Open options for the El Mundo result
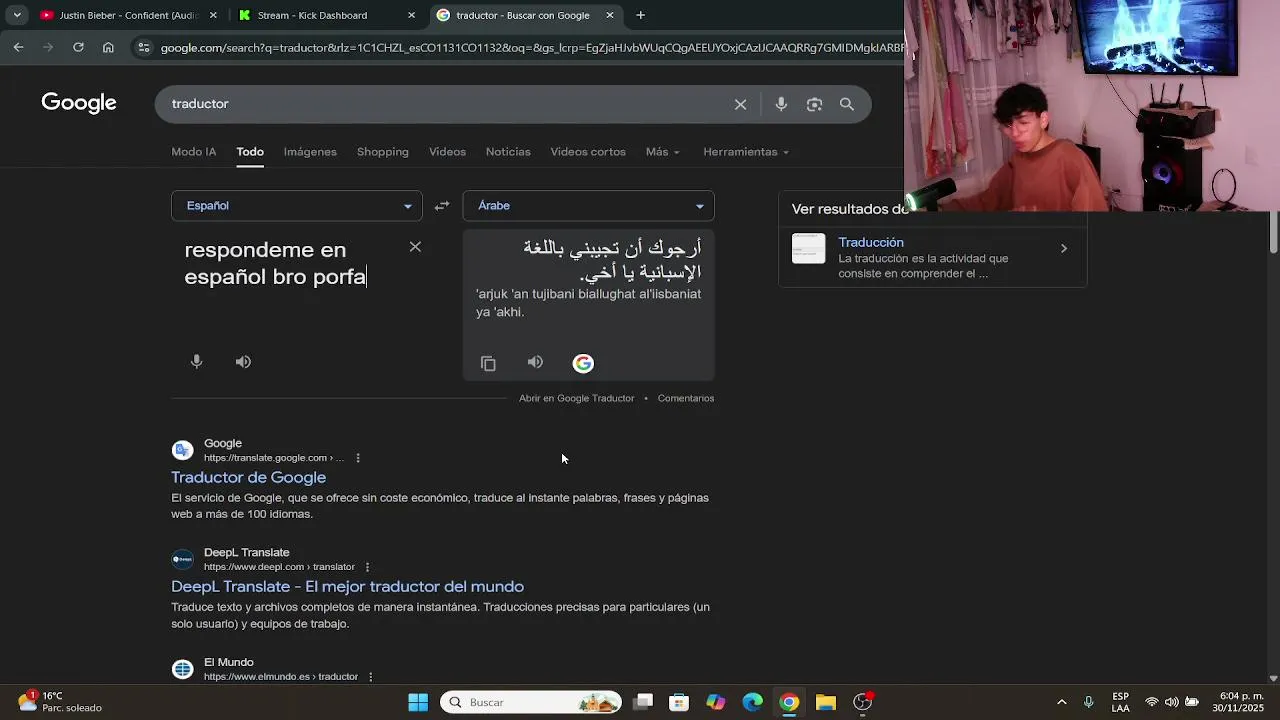The width and height of the screenshot is (1280, 720). 370,677
